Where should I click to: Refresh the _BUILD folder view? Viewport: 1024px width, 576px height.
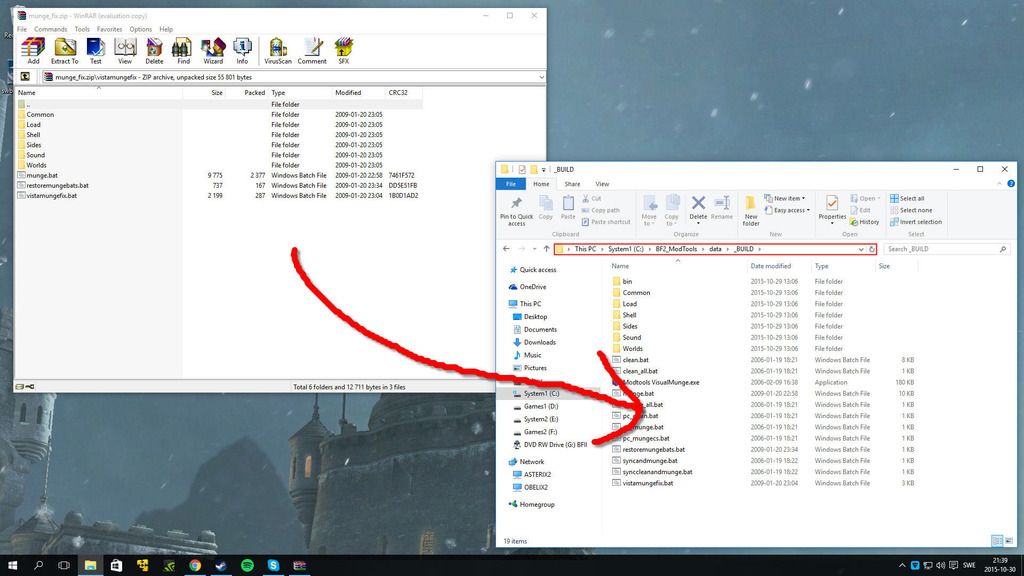pyautogui.click(x=871, y=249)
